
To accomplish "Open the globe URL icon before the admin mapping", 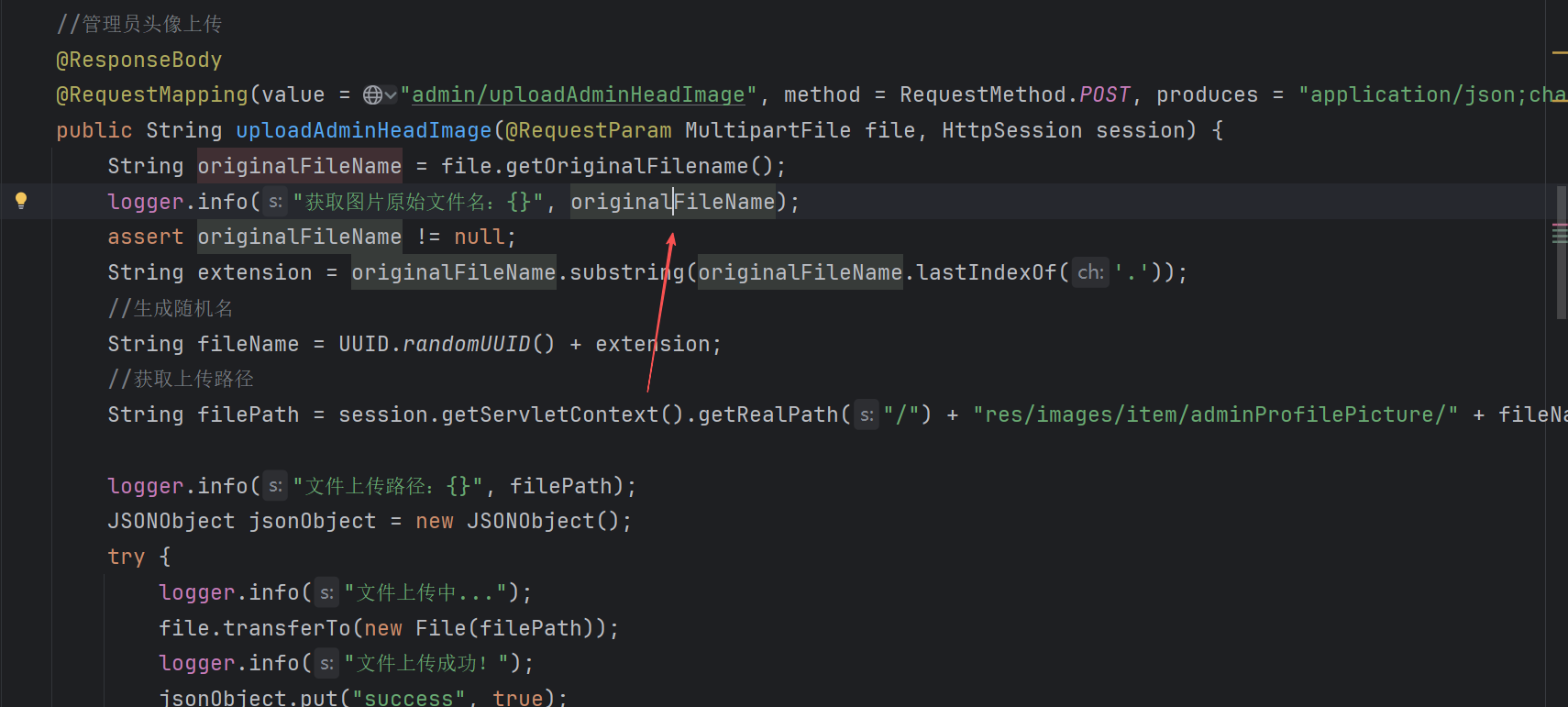I will 373,94.
